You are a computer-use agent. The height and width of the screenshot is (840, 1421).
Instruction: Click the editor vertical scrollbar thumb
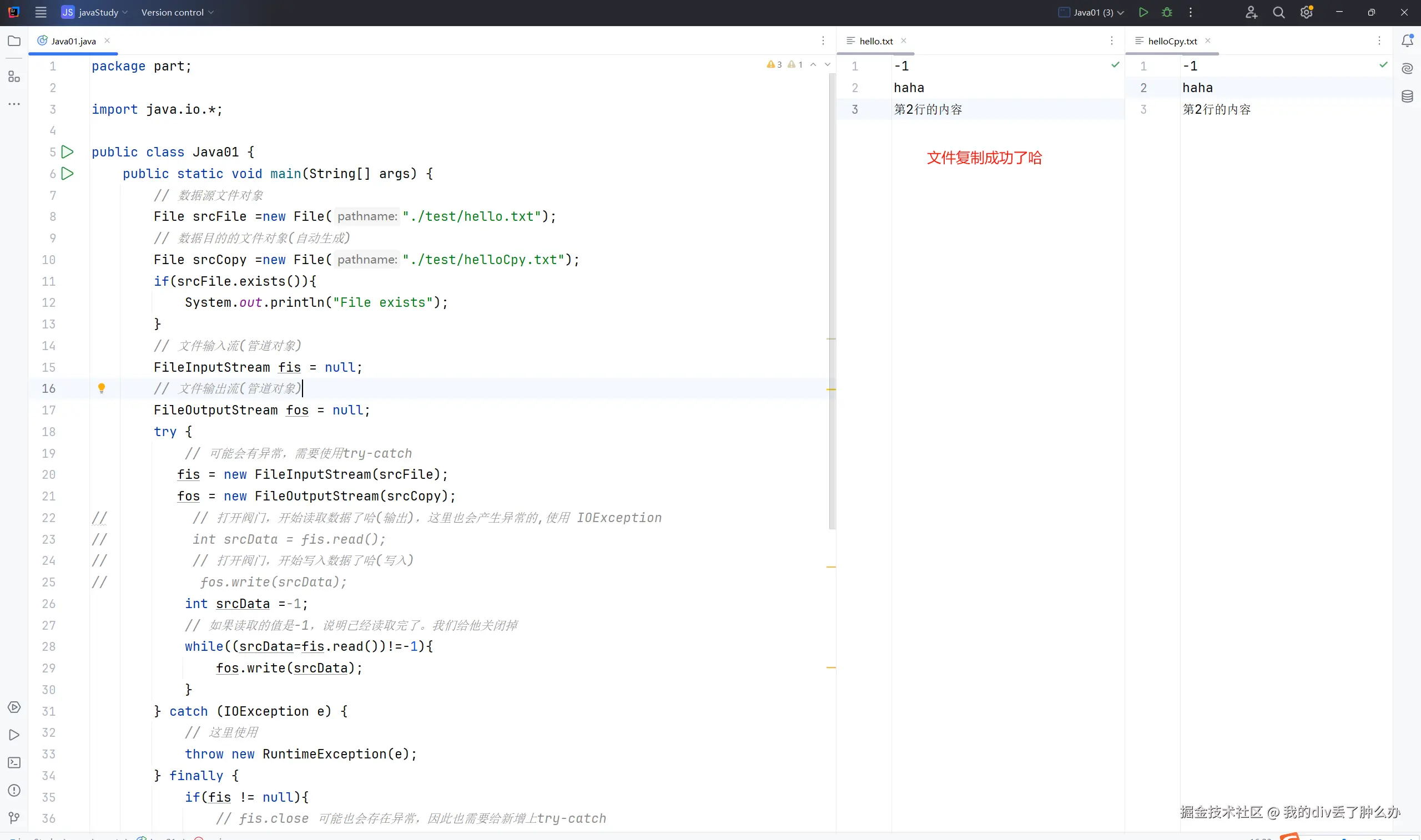832,300
